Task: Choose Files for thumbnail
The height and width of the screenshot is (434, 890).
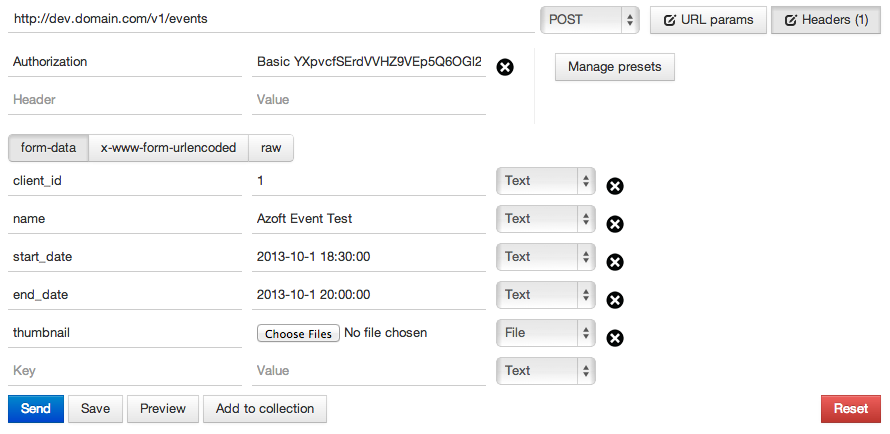Action: pyautogui.click(x=299, y=334)
